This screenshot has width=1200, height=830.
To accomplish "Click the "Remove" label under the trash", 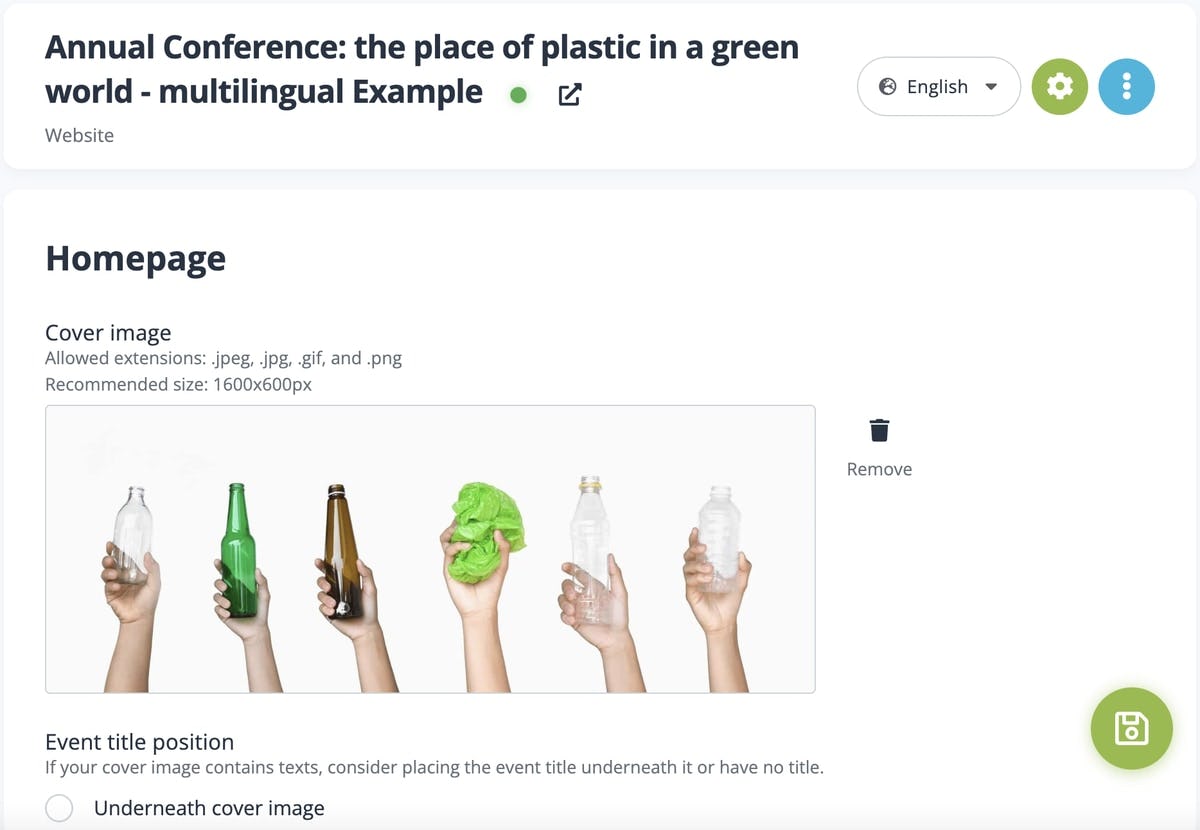I will 879,469.
